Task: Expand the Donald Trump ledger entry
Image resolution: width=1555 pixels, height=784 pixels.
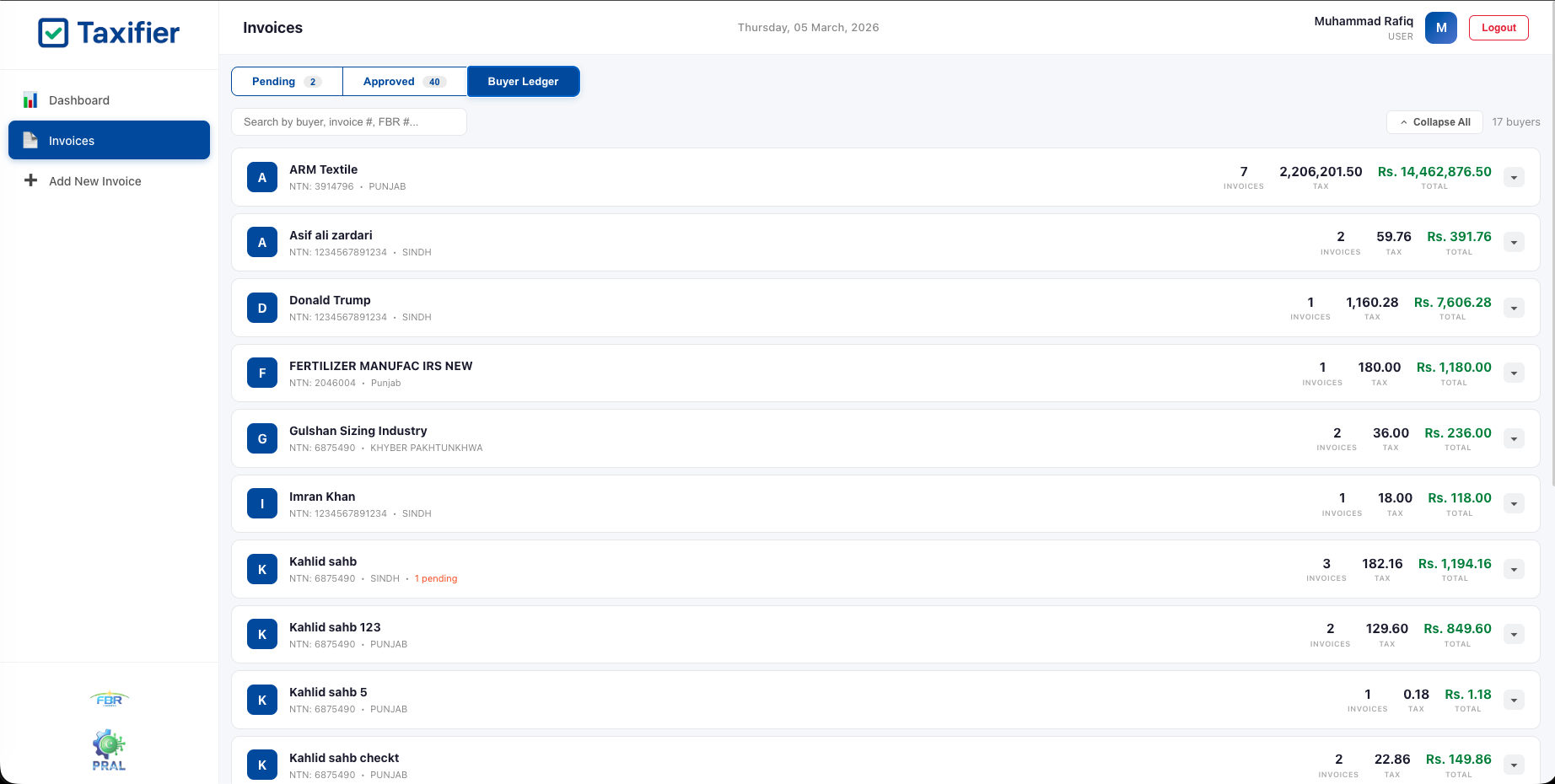Action: [x=1514, y=308]
